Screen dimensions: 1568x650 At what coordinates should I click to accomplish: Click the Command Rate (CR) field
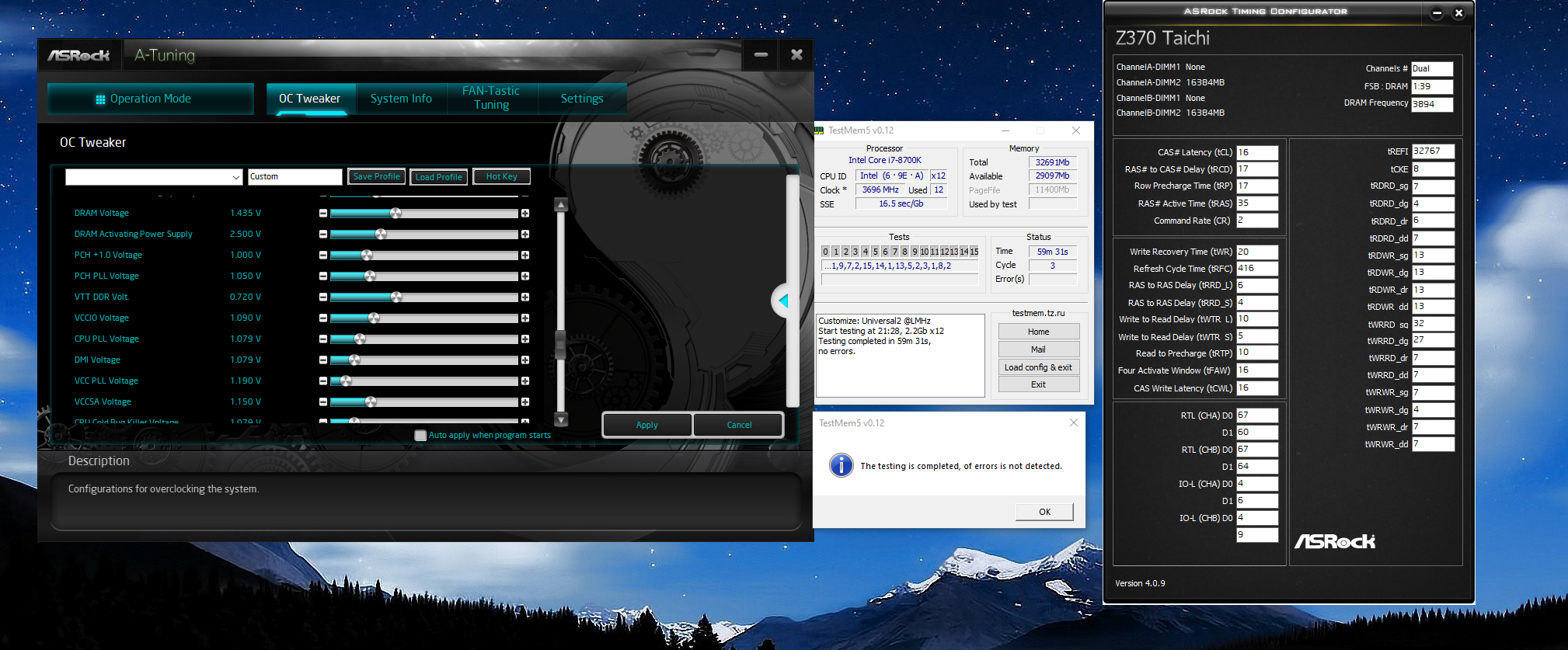pyautogui.click(x=1257, y=221)
